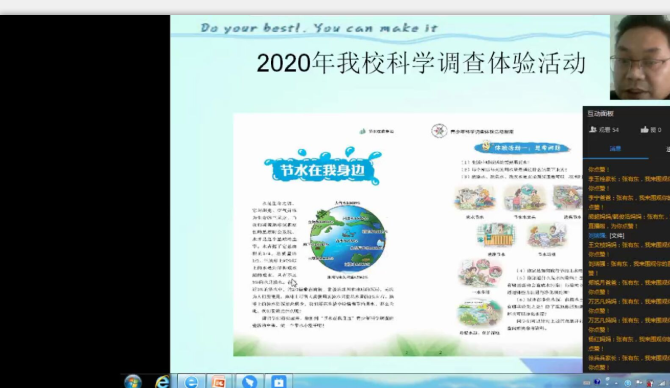The image size is (670, 388).
Task: Click the presenter webcam thumbnail
Action: click(x=640, y=57)
